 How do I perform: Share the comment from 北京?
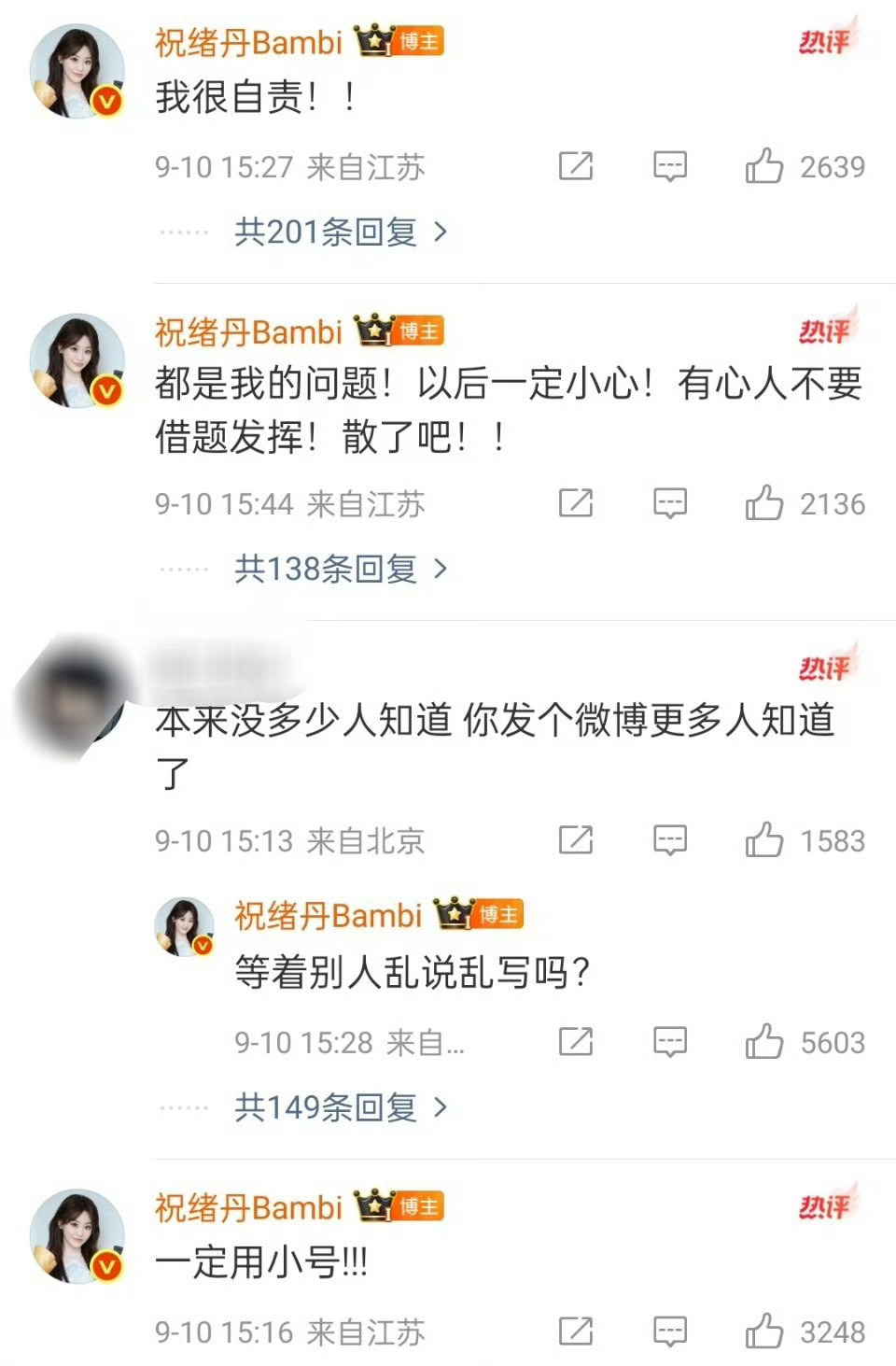(576, 840)
